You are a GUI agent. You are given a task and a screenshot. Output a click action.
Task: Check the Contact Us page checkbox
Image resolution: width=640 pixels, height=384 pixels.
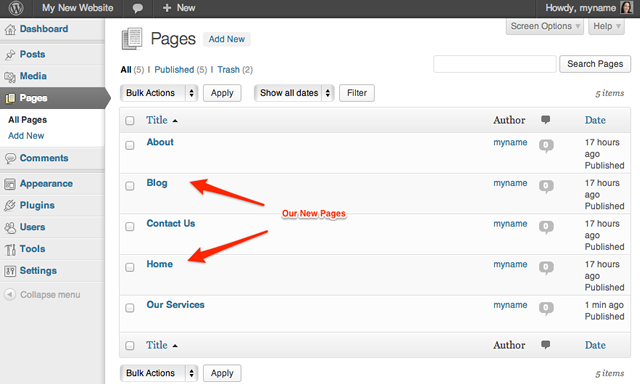130,226
